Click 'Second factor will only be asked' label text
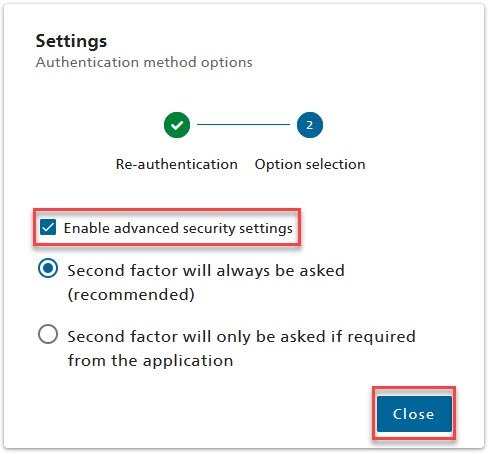Screen dimensions: 490x454 [x=242, y=336]
